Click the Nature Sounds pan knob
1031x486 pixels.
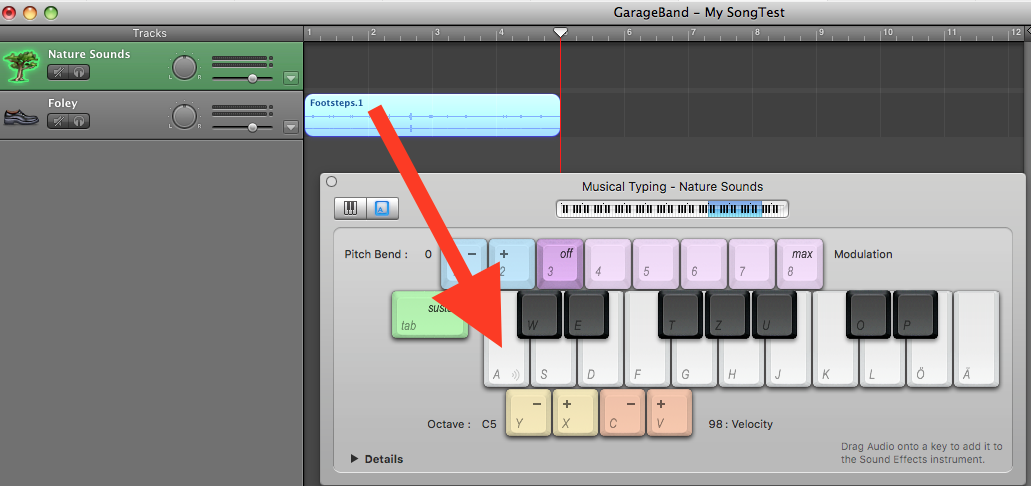click(185, 66)
